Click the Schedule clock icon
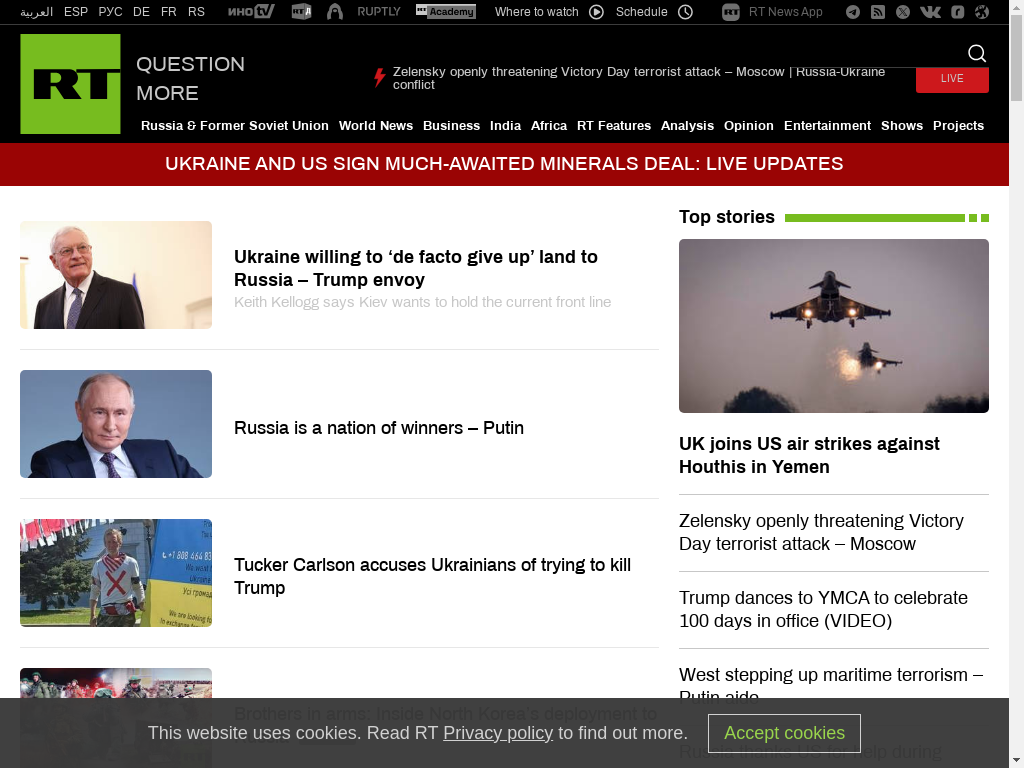The image size is (1024, 768). point(685,12)
